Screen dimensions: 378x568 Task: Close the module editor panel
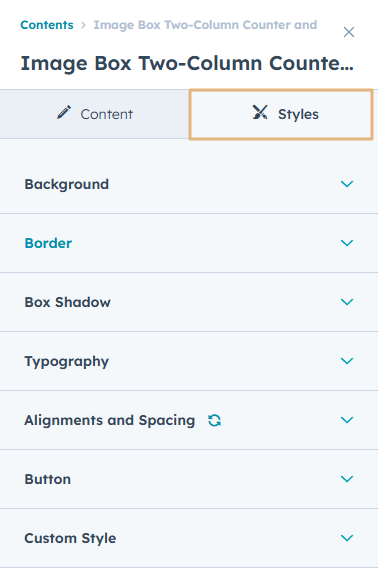349,32
